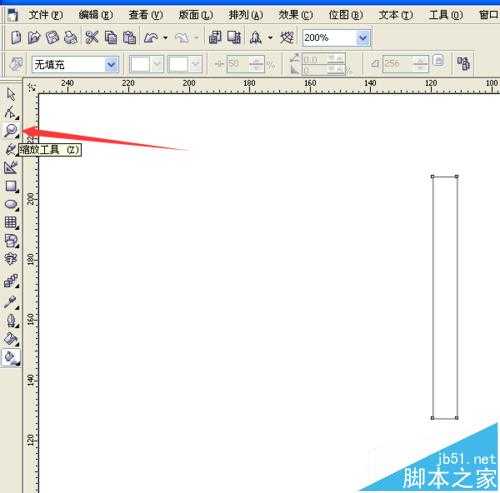Click the Cut scissors icon

(x=91, y=37)
